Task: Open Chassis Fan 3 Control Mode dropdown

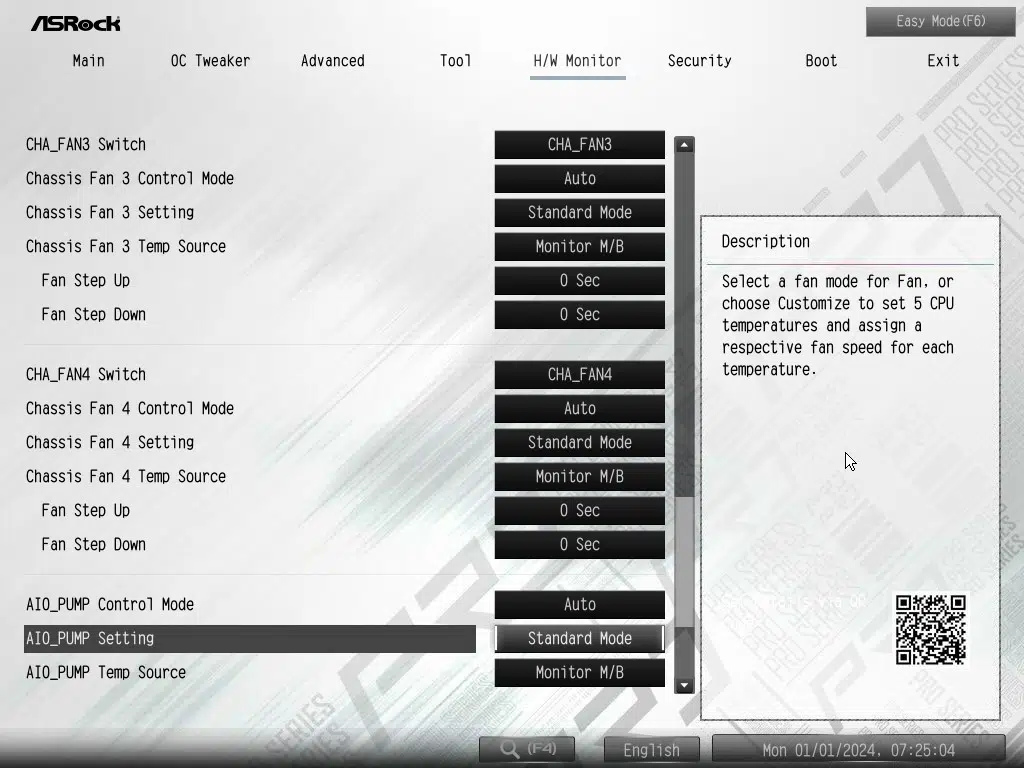Action: [579, 179]
